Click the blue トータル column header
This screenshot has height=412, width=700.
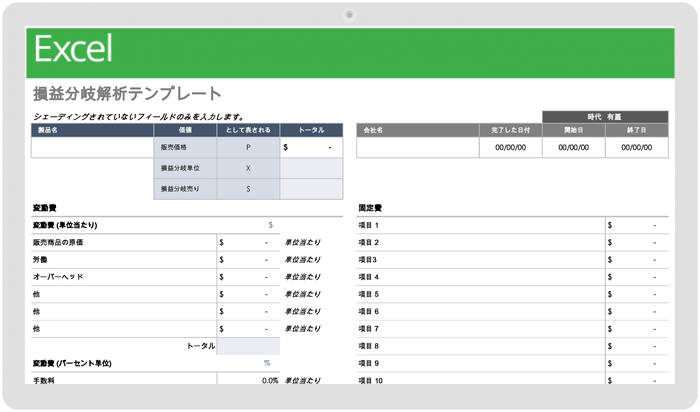[312, 130]
